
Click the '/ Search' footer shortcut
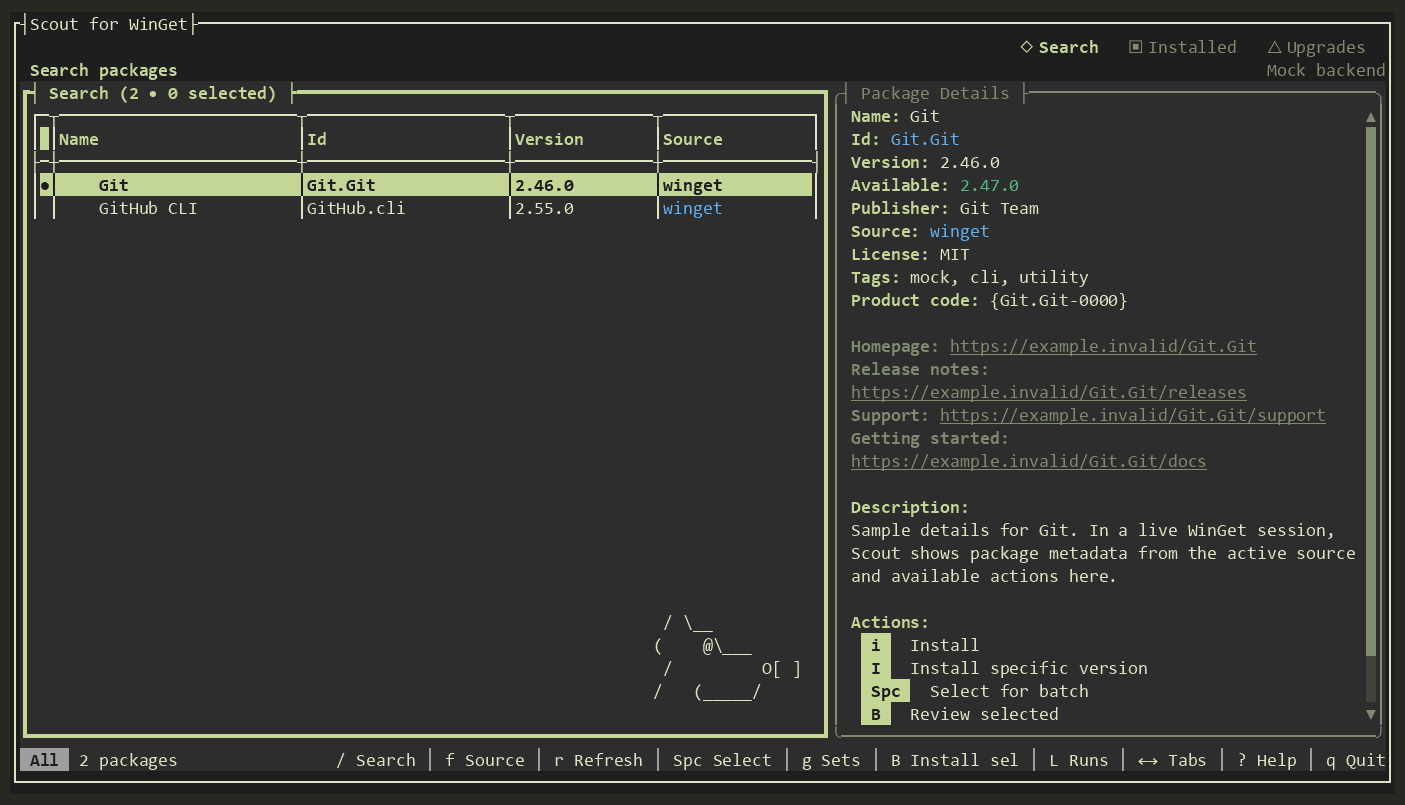(x=376, y=760)
